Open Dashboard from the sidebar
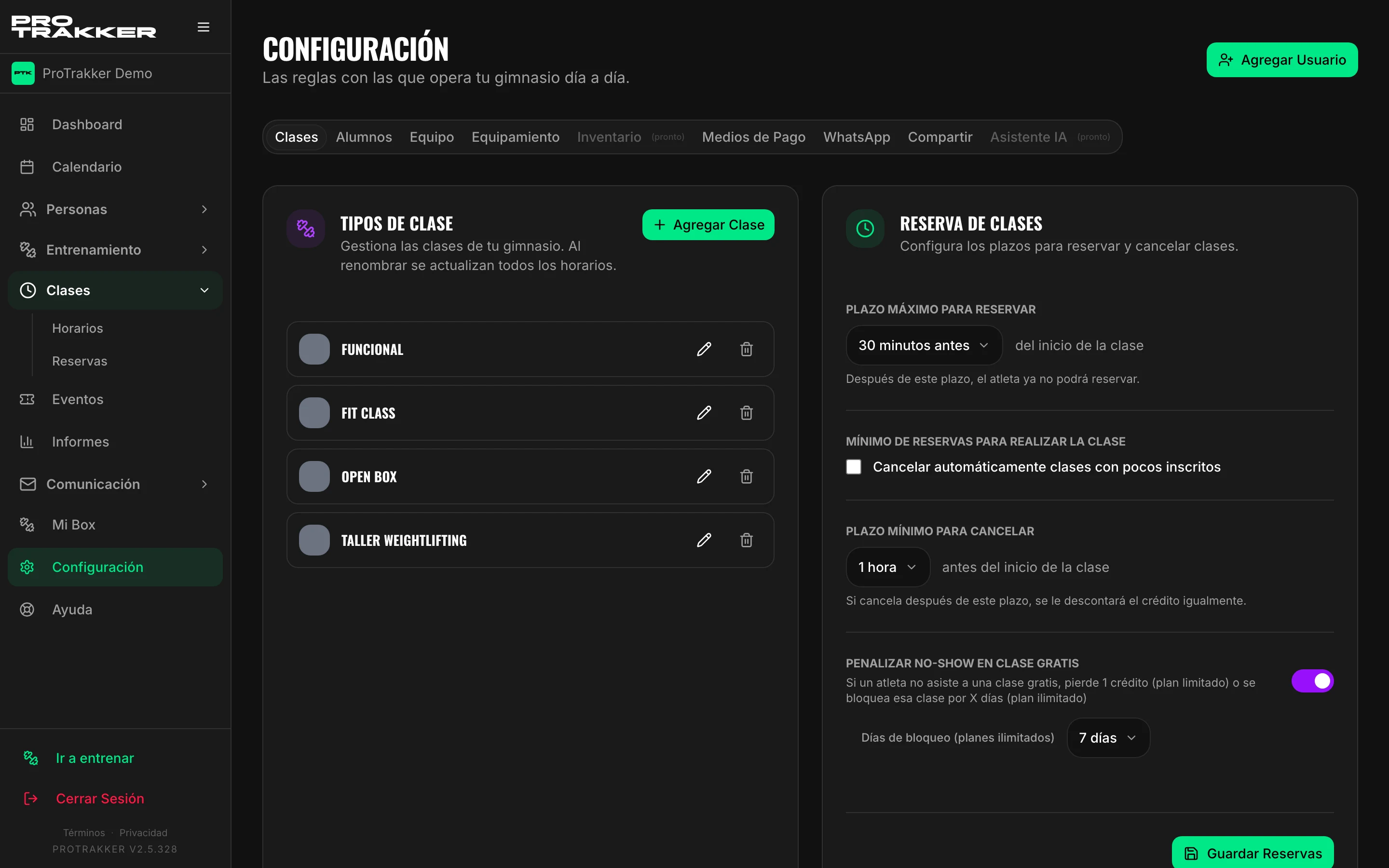 click(x=115, y=124)
